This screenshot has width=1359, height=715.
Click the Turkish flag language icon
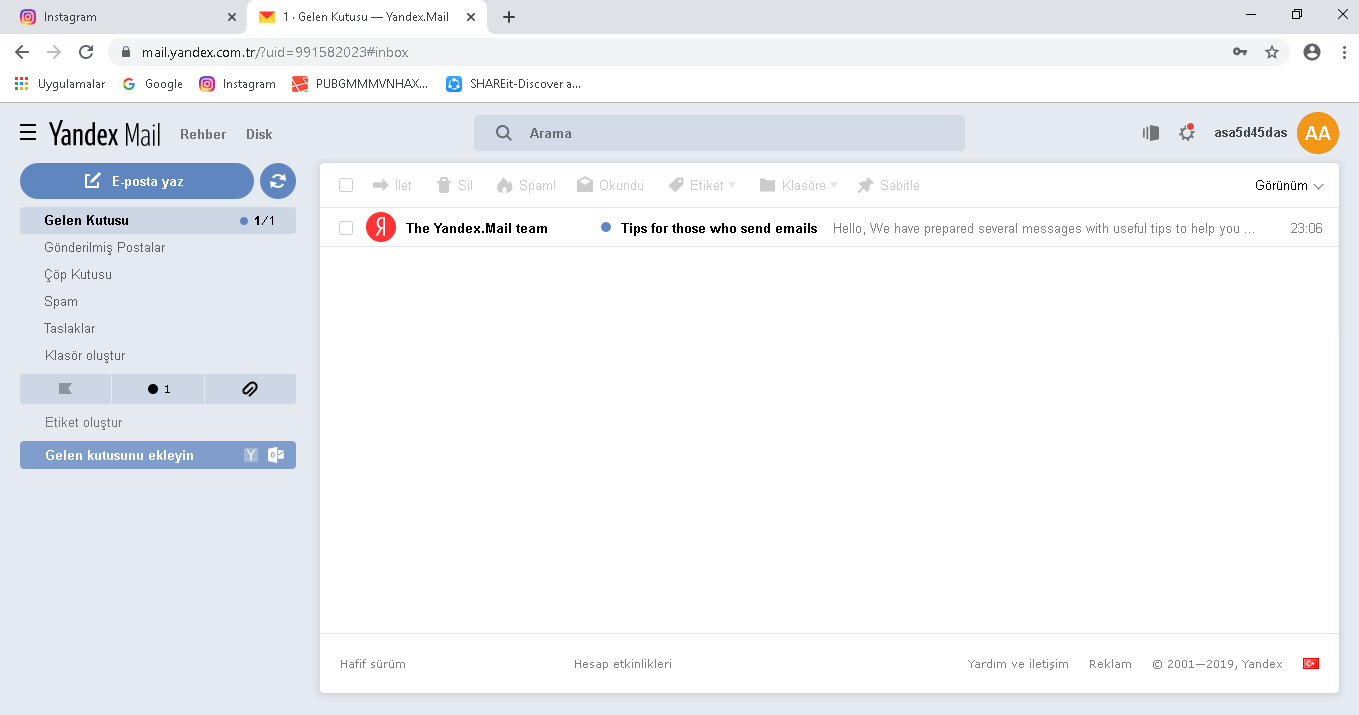pos(1311,664)
